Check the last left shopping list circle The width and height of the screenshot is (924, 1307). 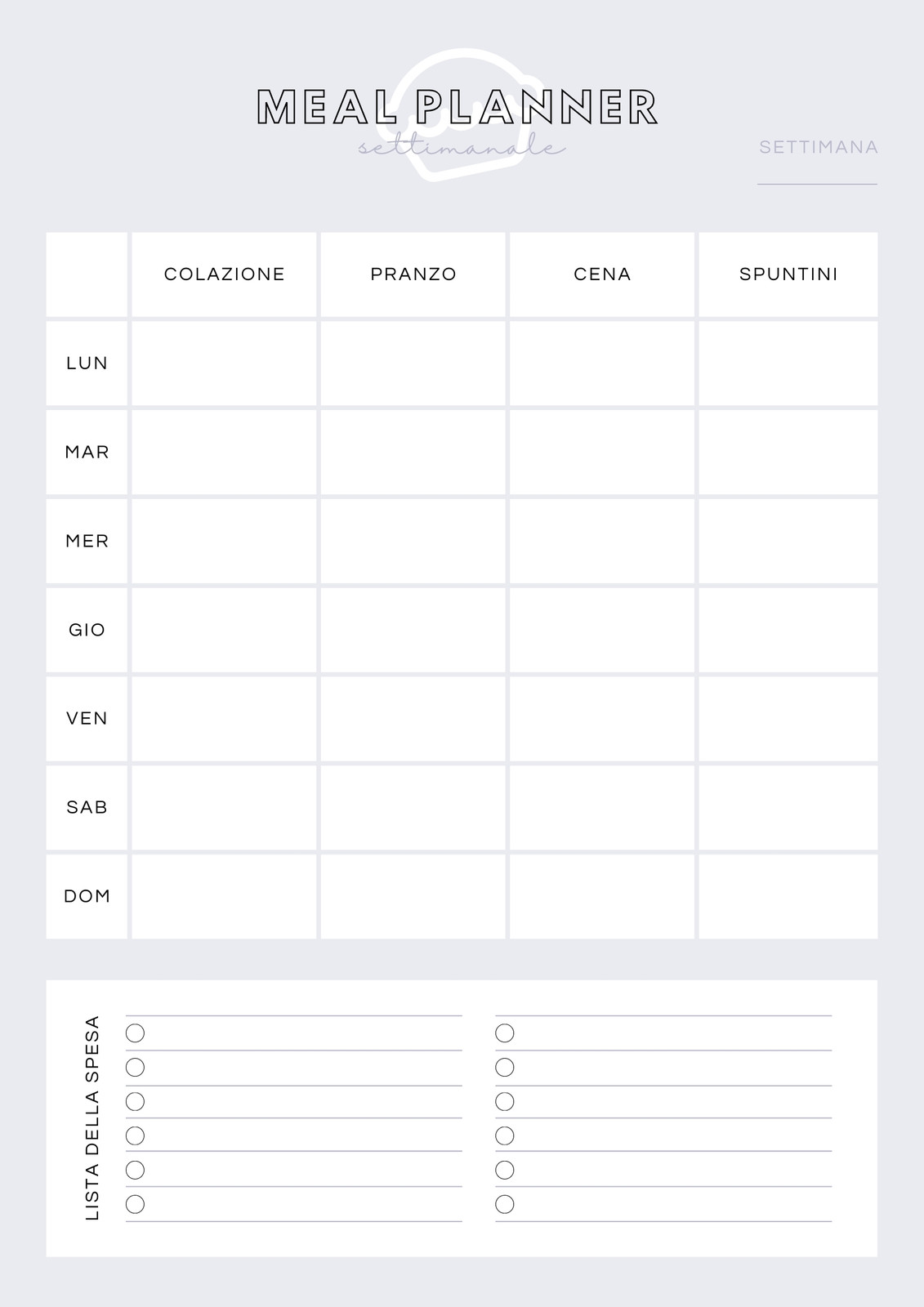click(135, 1204)
